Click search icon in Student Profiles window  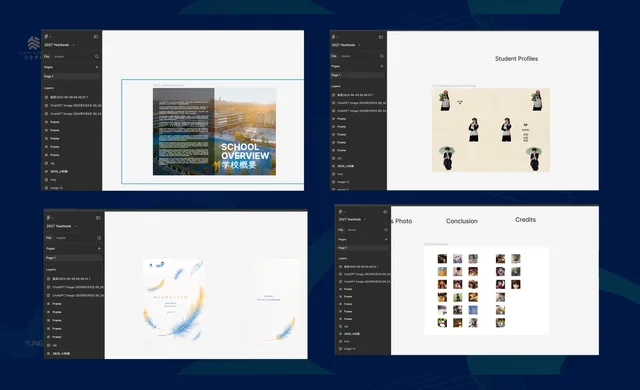click(x=382, y=56)
